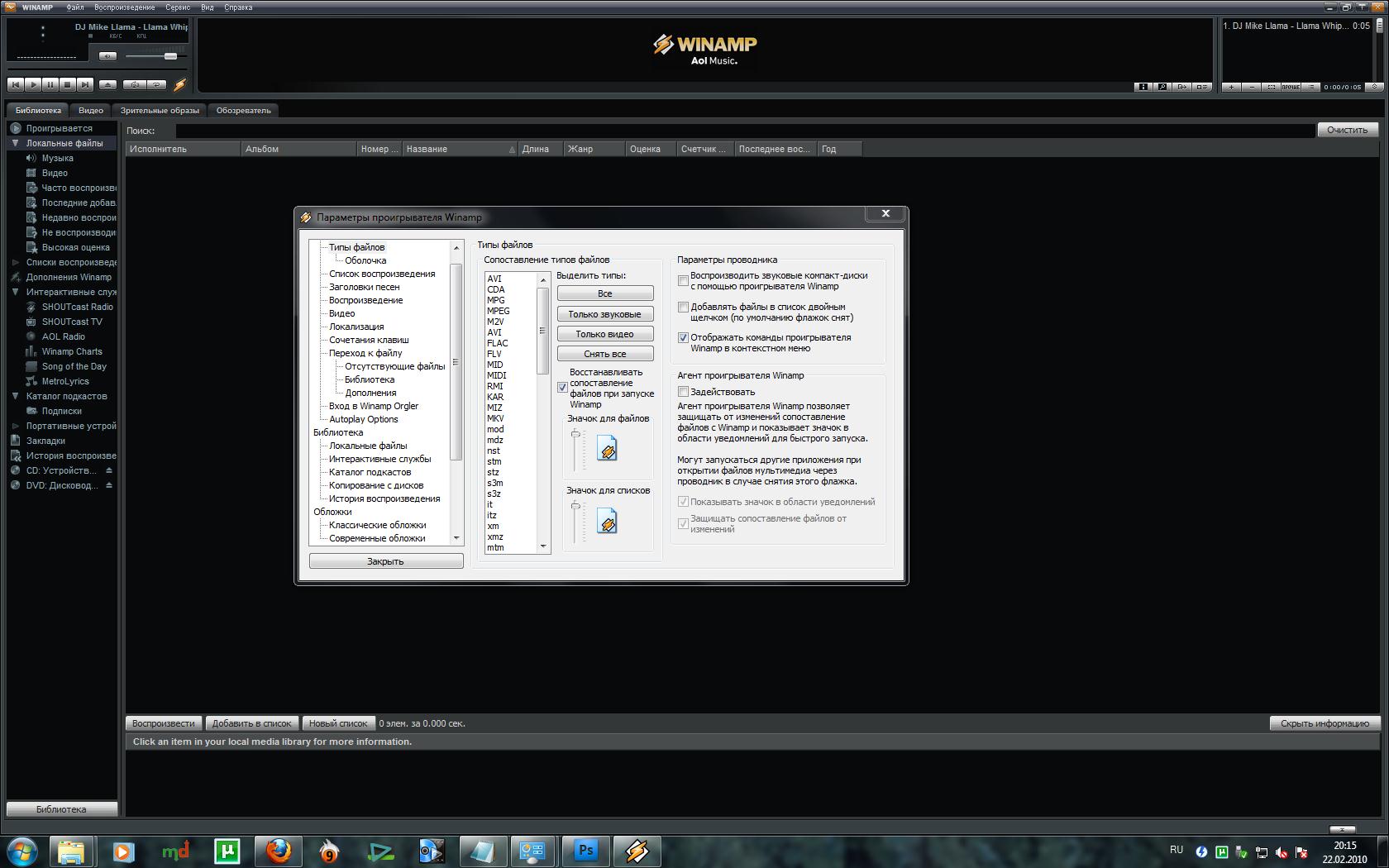
Task: Click the playlist list-options button
Action: (1310, 87)
